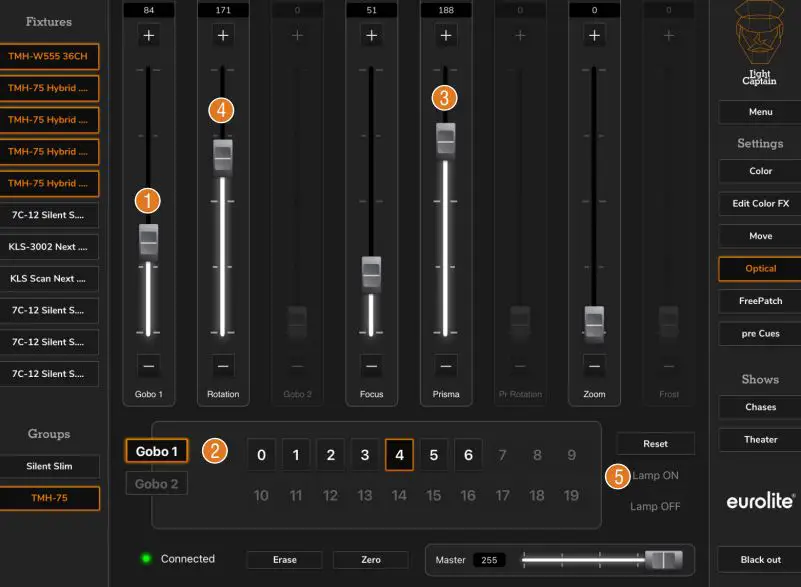Click the Master dimmer slider handle

click(663, 560)
